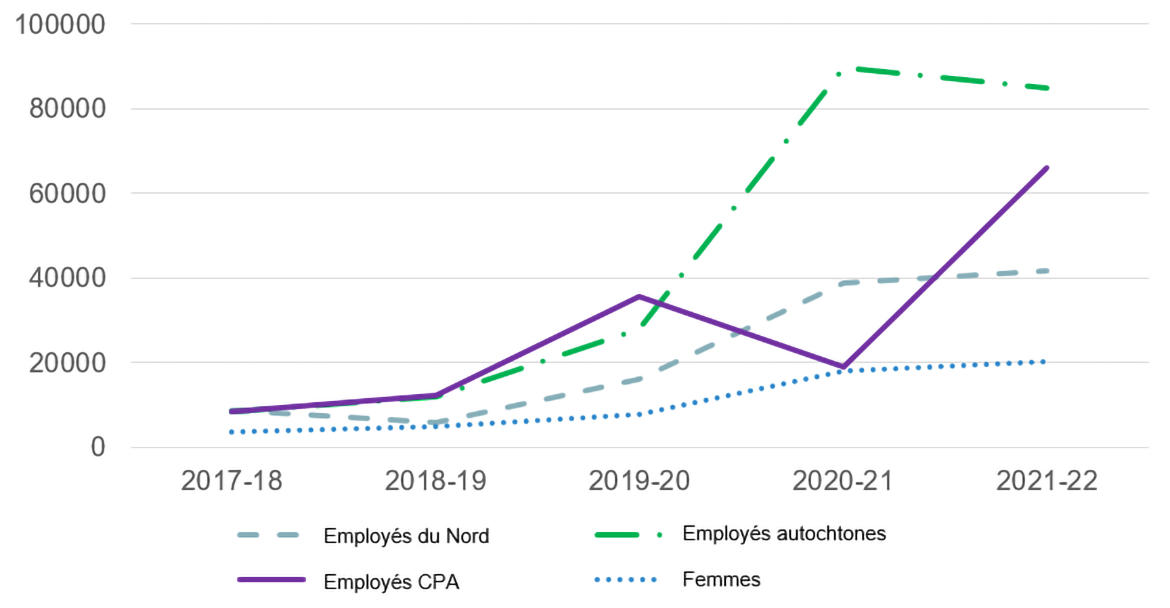Screen dimensions: 1170x608
Task: Click purple line's endpoint at 2021-22
Action: [1047, 168]
